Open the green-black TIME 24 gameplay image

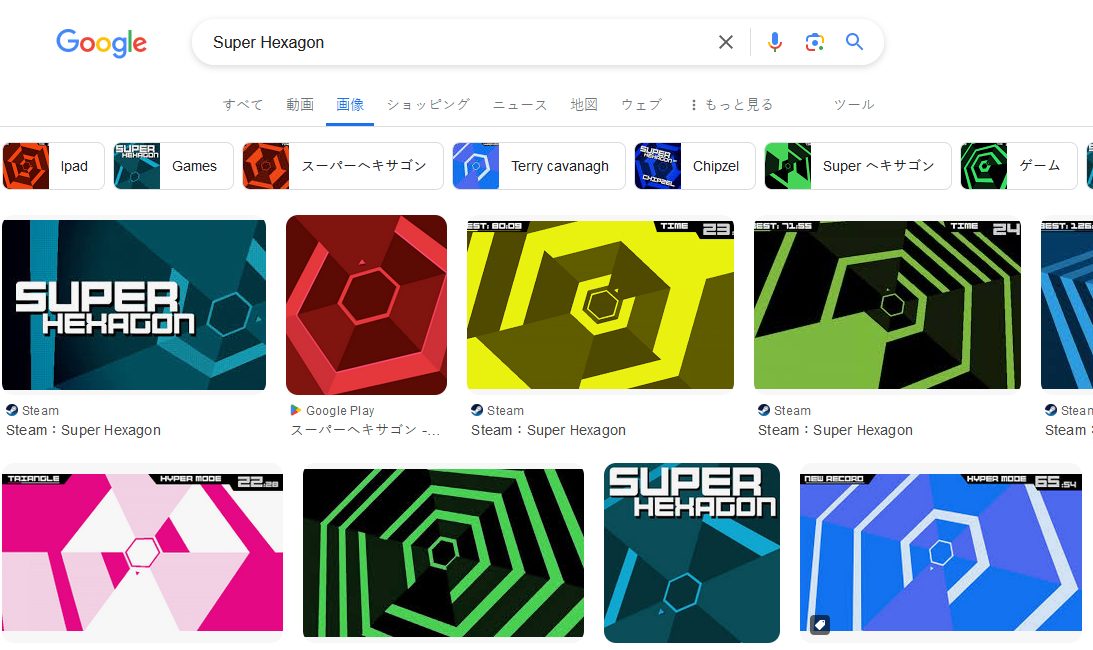887,305
